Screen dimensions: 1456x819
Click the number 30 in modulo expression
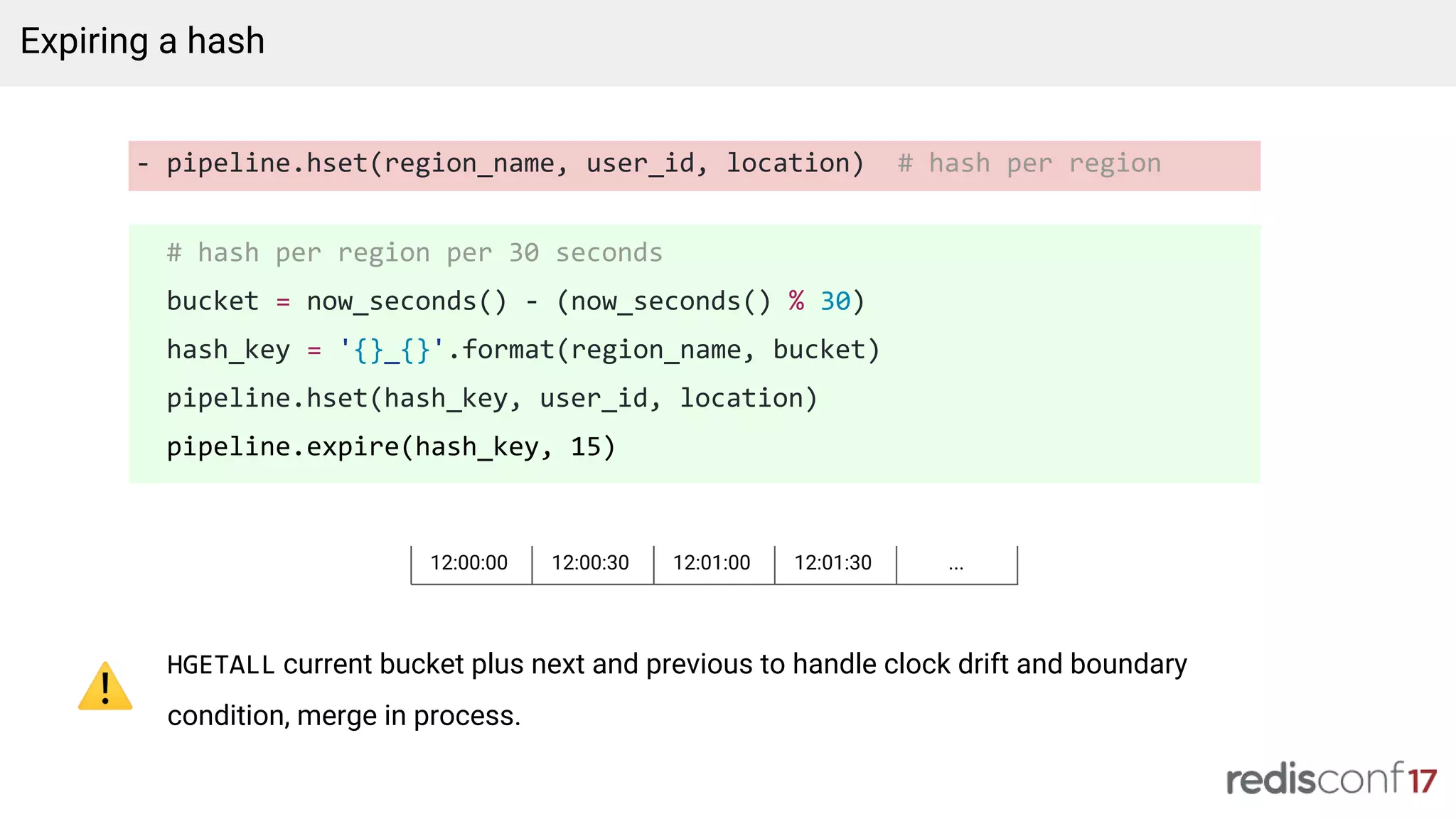(x=835, y=301)
